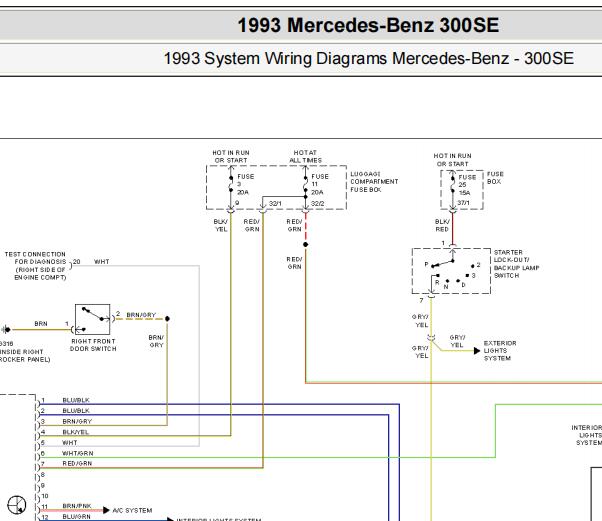Click terminal label "32/2" in fuse box
The image size is (602, 521).
(318, 203)
